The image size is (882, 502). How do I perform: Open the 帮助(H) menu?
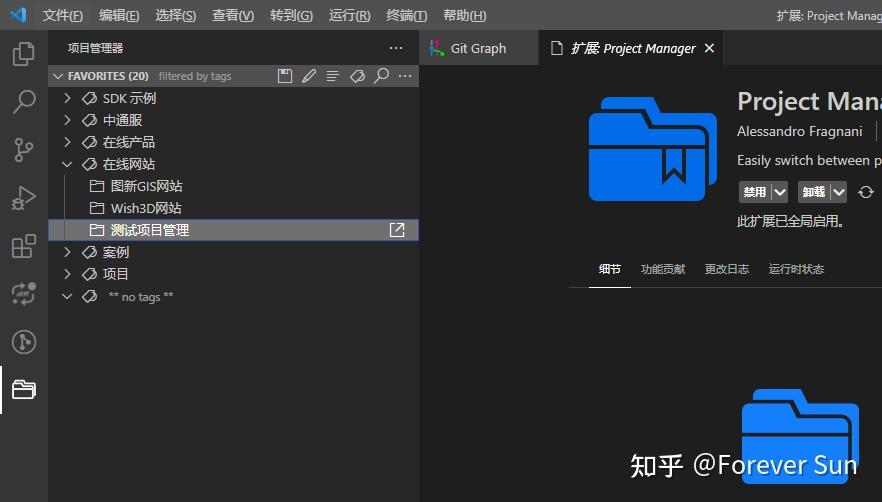[x=465, y=15]
